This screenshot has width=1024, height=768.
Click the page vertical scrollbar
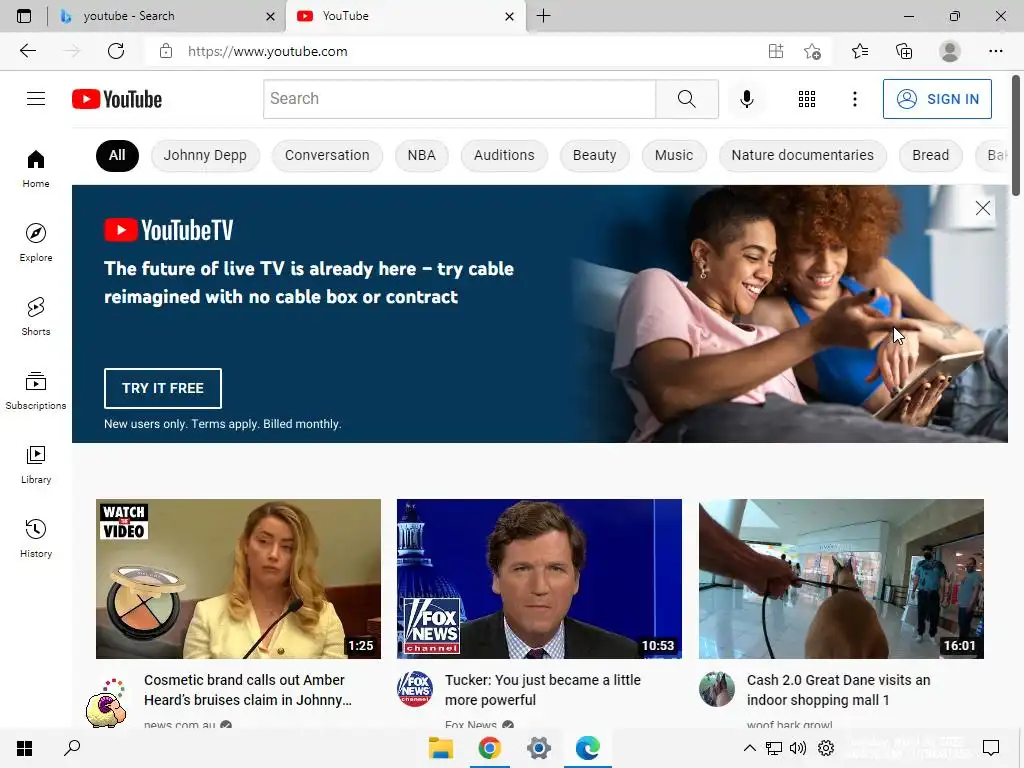1016,135
